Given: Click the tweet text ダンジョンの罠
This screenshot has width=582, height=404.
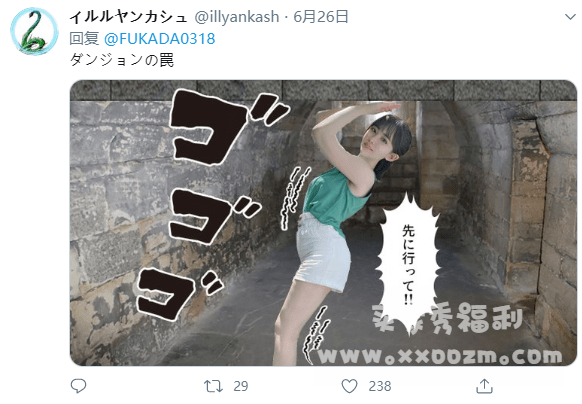Looking at the screenshot, I should tap(122, 60).
